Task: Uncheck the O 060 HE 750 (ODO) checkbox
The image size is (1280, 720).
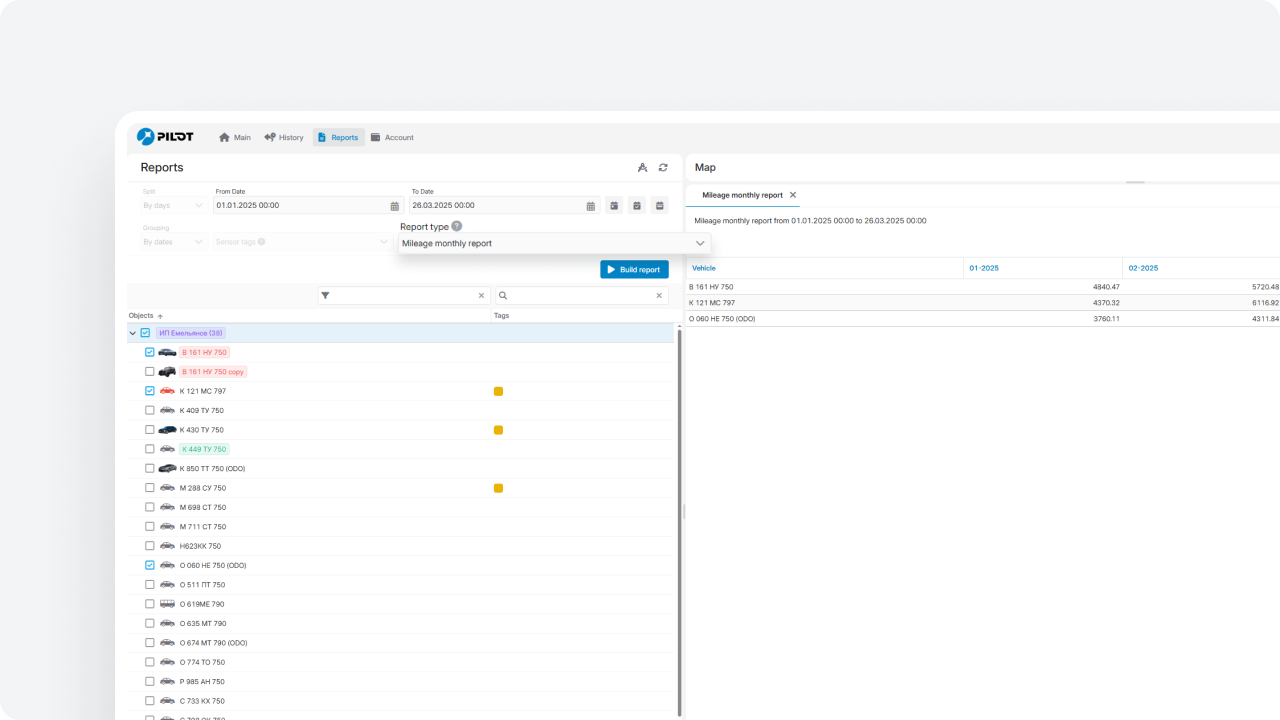Action: [x=150, y=565]
